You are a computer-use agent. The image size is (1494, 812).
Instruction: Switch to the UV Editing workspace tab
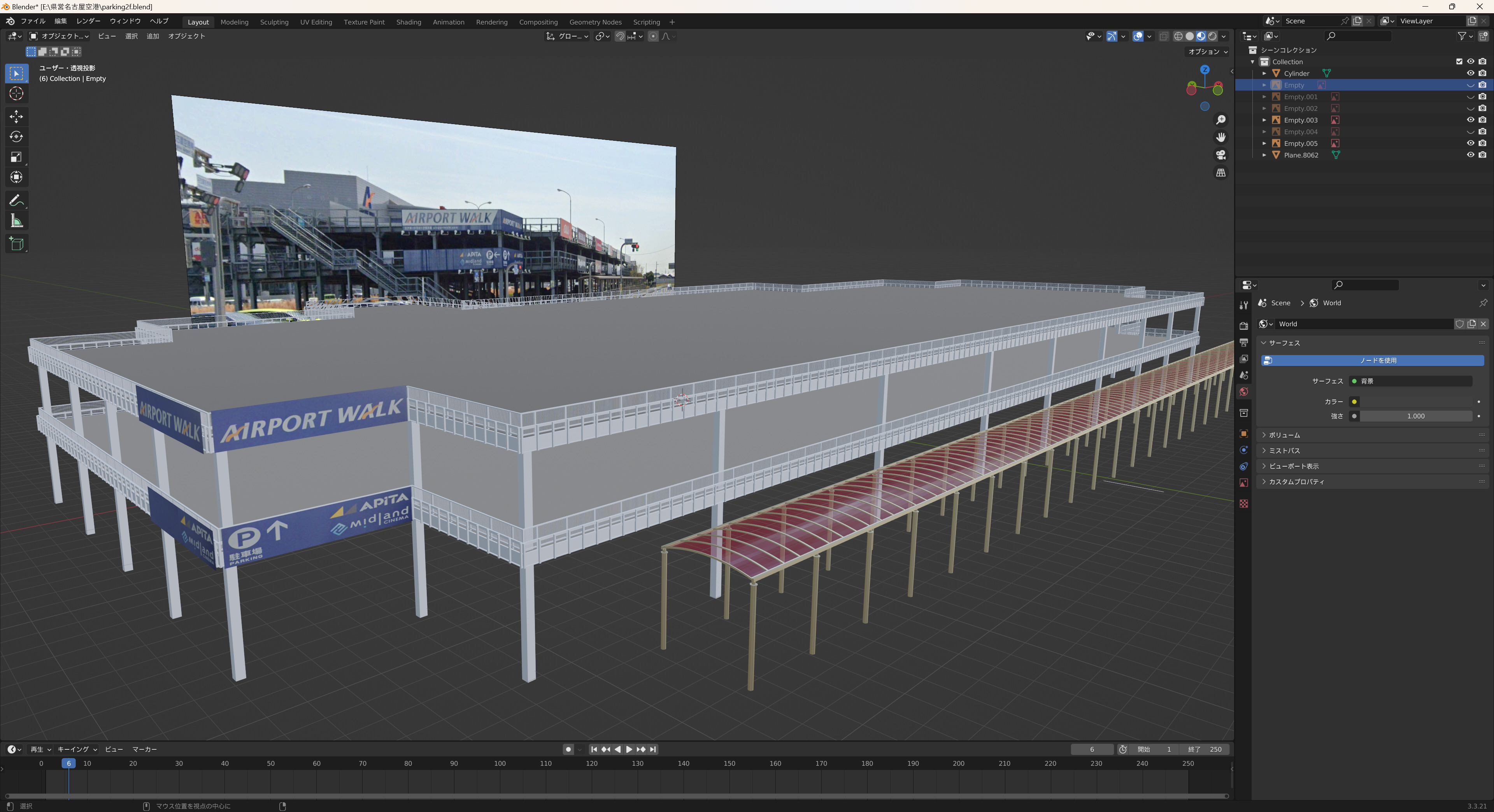tap(316, 22)
